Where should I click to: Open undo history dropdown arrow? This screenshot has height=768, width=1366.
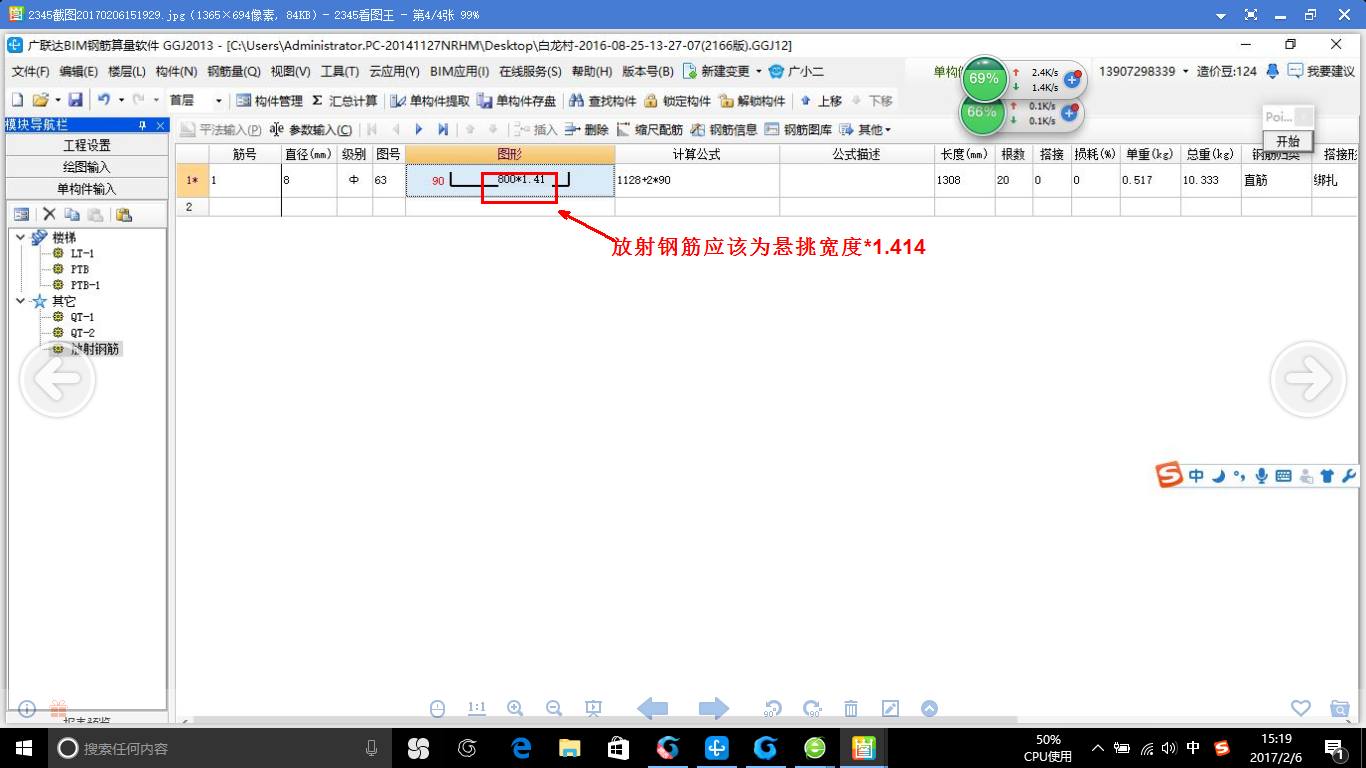(x=120, y=101)
